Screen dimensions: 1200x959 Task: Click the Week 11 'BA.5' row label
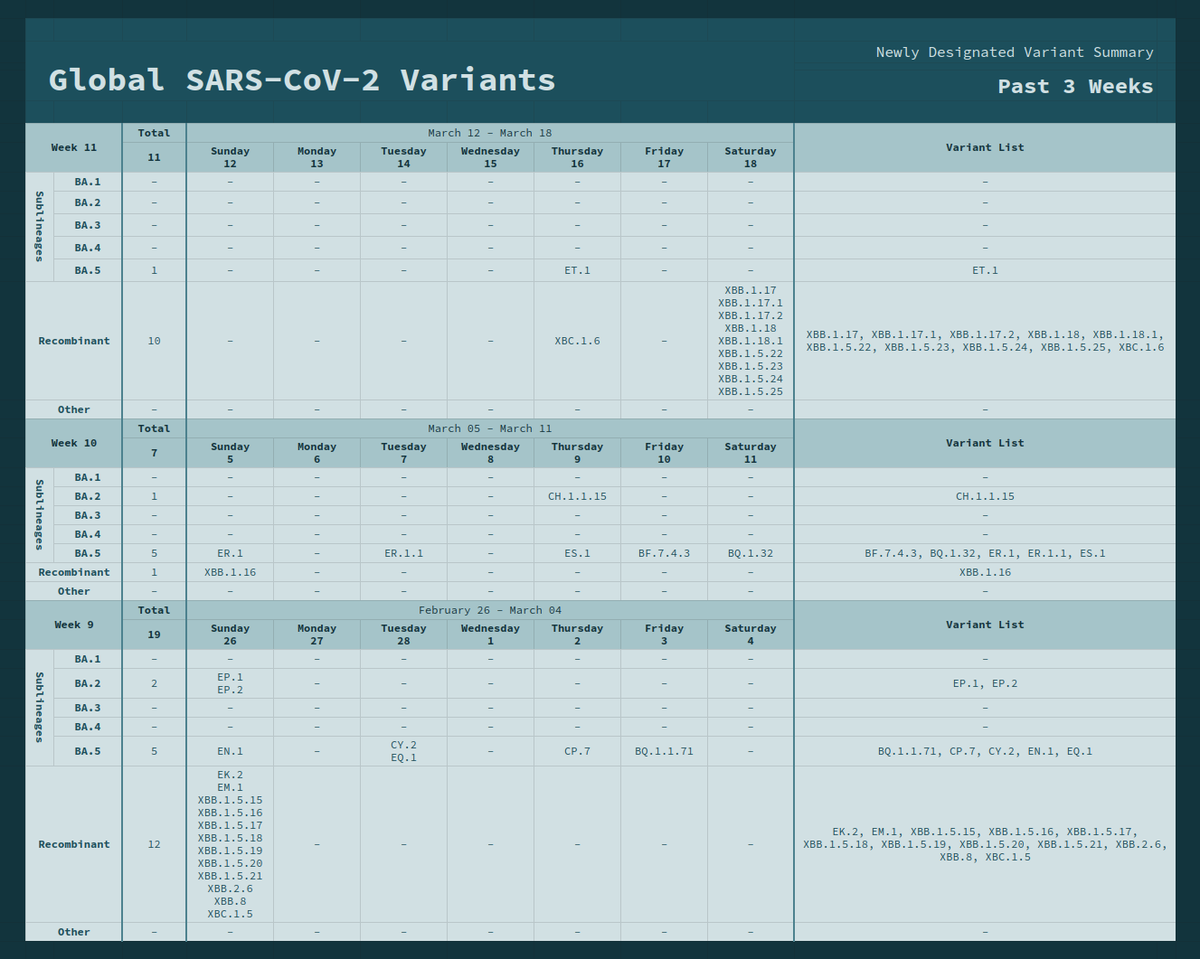click(88, 270)
